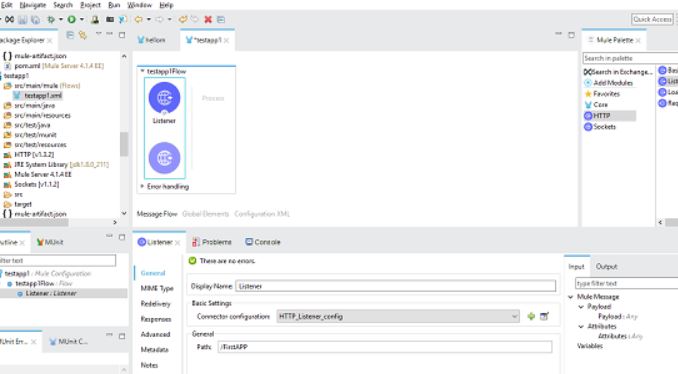Open the MUnit tab beside Outline
This screenshot has height=374, width=678.
[50, 242]
